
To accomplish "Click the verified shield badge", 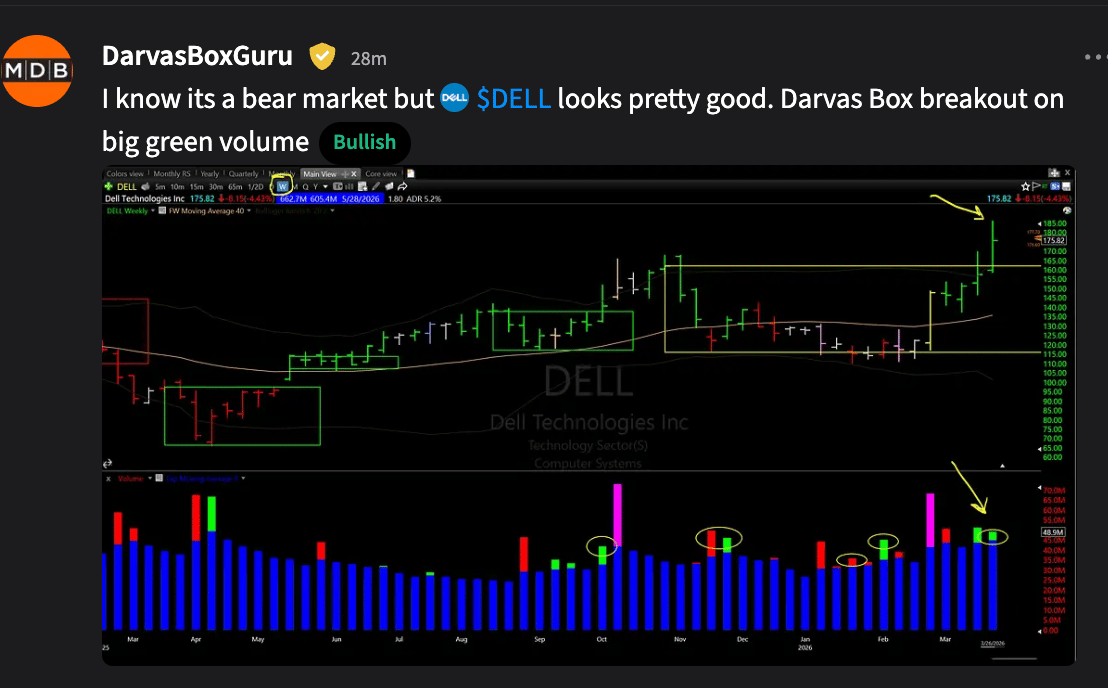I will coord(322,57).
